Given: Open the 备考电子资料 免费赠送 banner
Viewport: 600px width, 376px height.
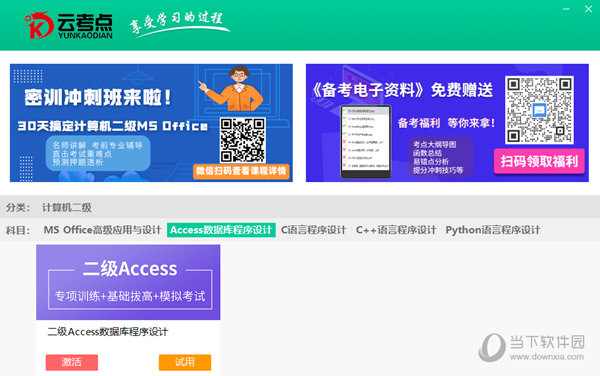Looking at the screenshot, I should (447, 123).
